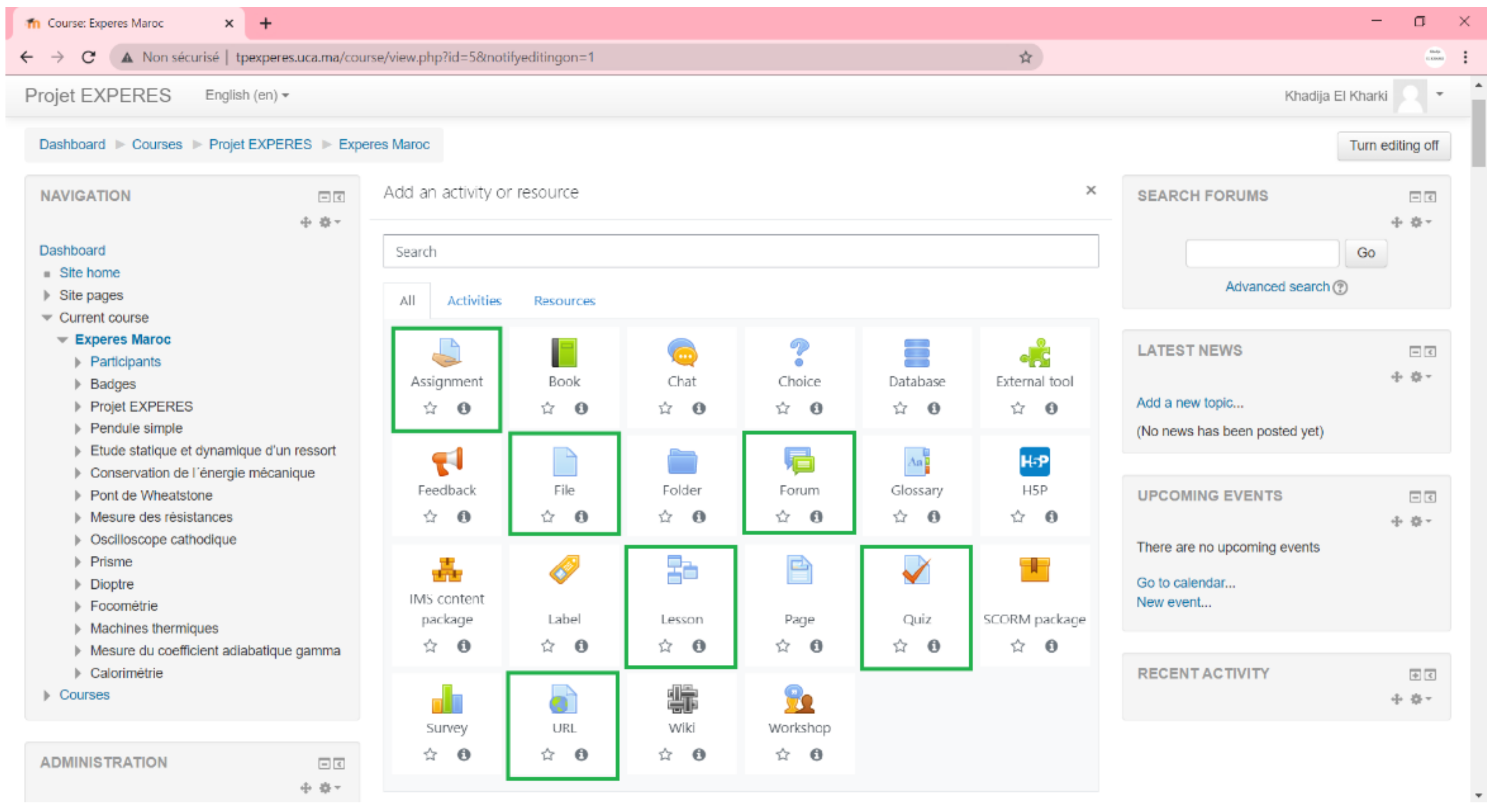Toggle favourite star for Glossary

pyautogui.click(x=900, y=516)
